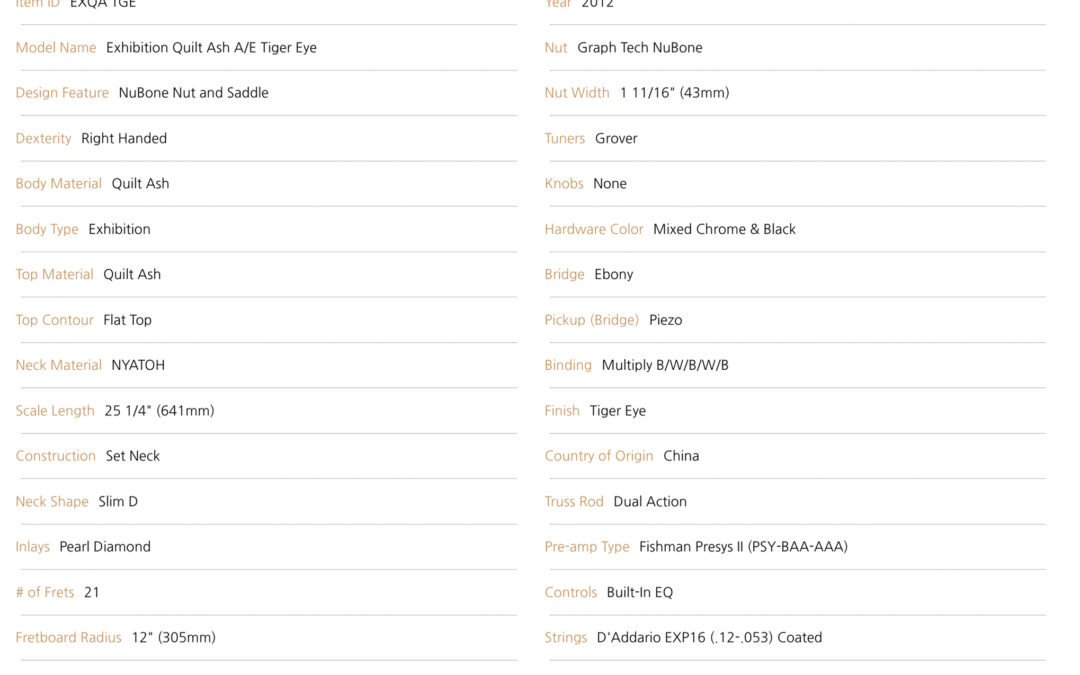Click the Right Handed dexterity value
This screenshot has width=1080, height=675.
tap(124, 138)
